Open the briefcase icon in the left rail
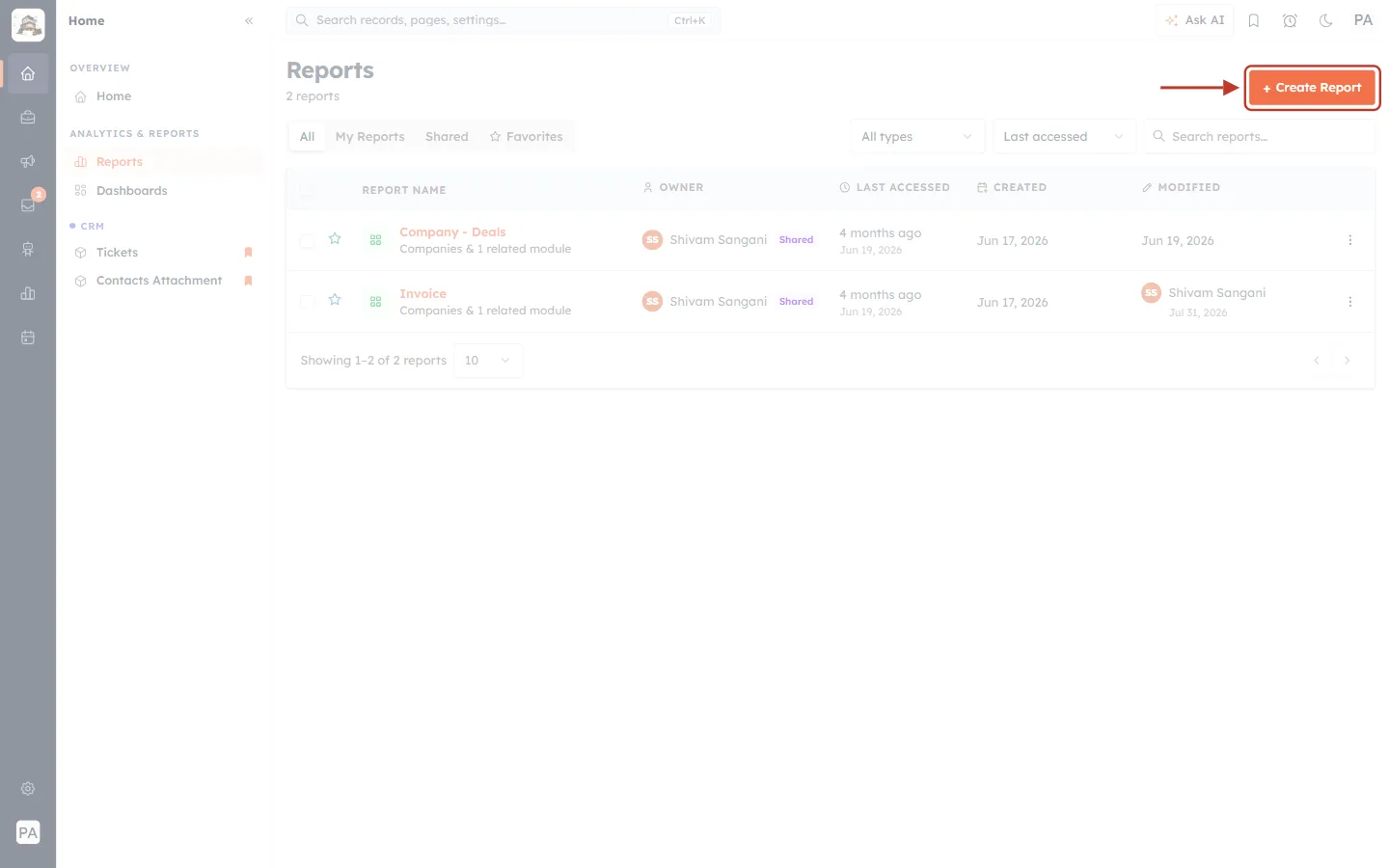1389x868 pixels. pyautogui.click(x=28, y=118)
